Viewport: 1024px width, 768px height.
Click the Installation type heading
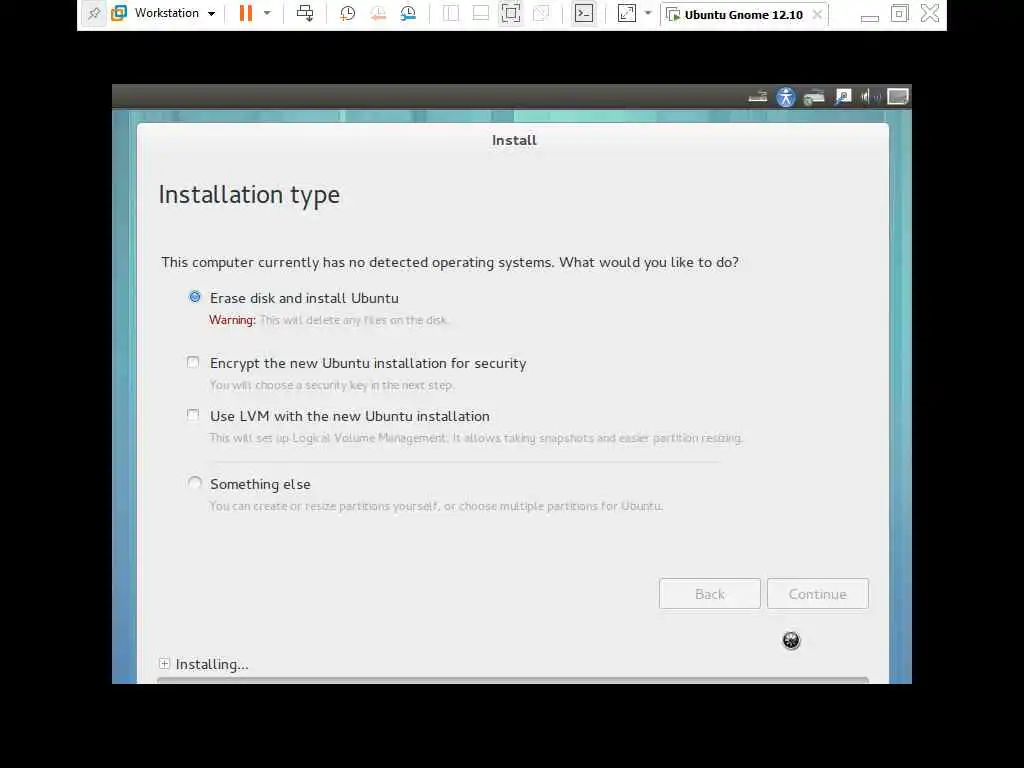pos(249,195)
